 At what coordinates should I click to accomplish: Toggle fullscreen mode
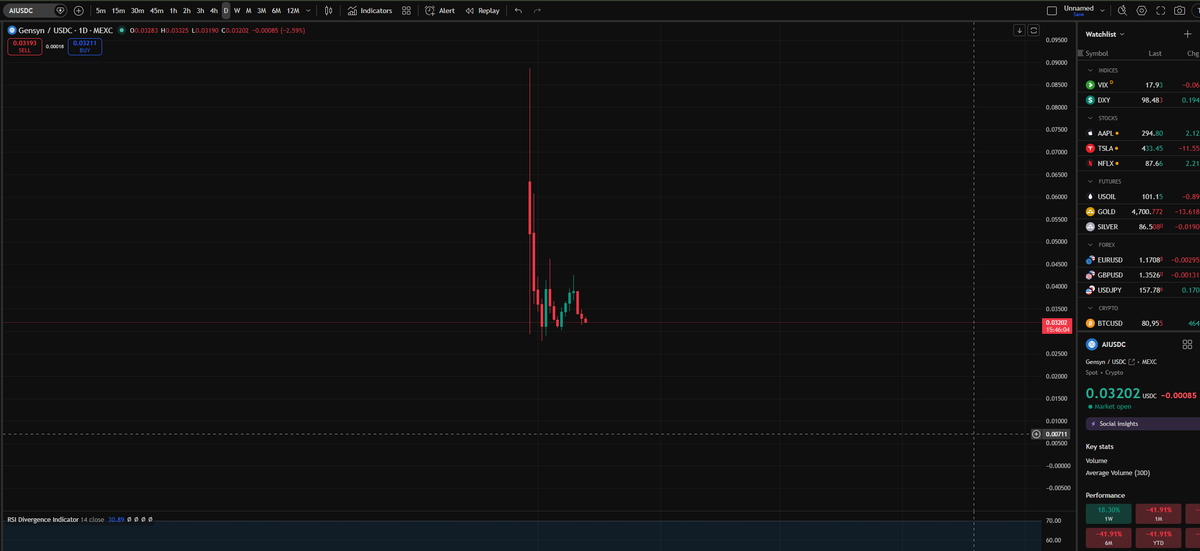tap(1161, 10)
